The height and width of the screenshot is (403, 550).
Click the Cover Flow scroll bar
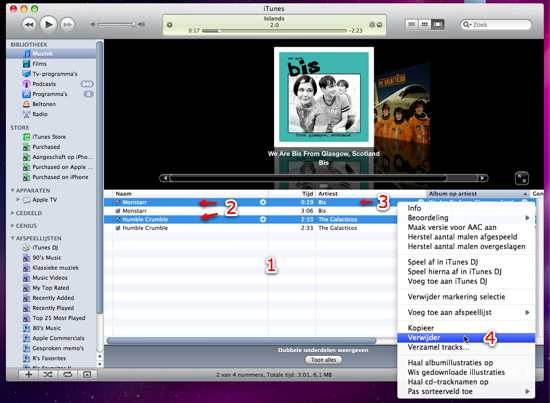click(x=323, y=178)
